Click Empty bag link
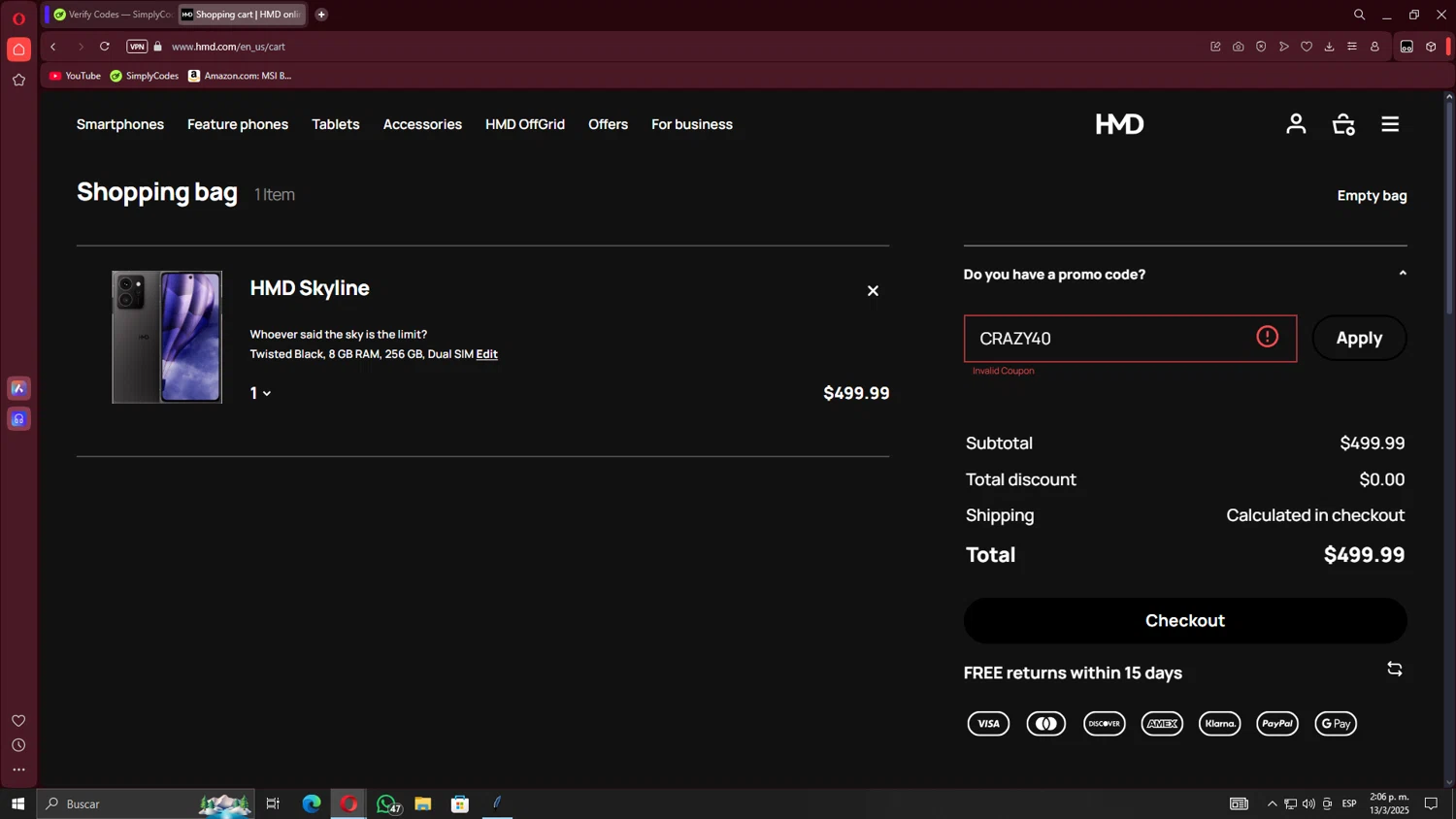This screenshot has height=819, width=1456. coord(1372,195)
